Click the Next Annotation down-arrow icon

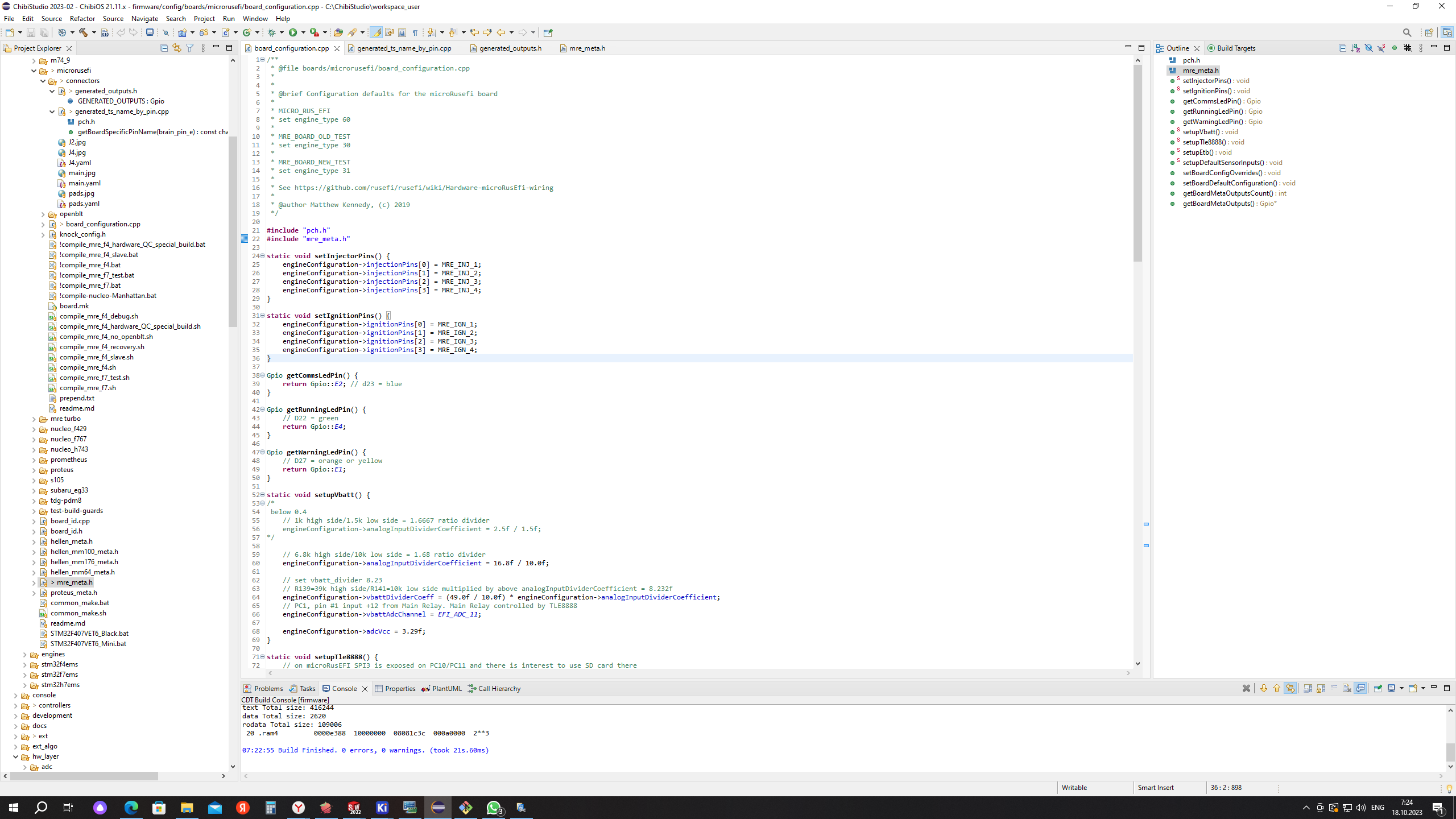click(x=431, y=32)
